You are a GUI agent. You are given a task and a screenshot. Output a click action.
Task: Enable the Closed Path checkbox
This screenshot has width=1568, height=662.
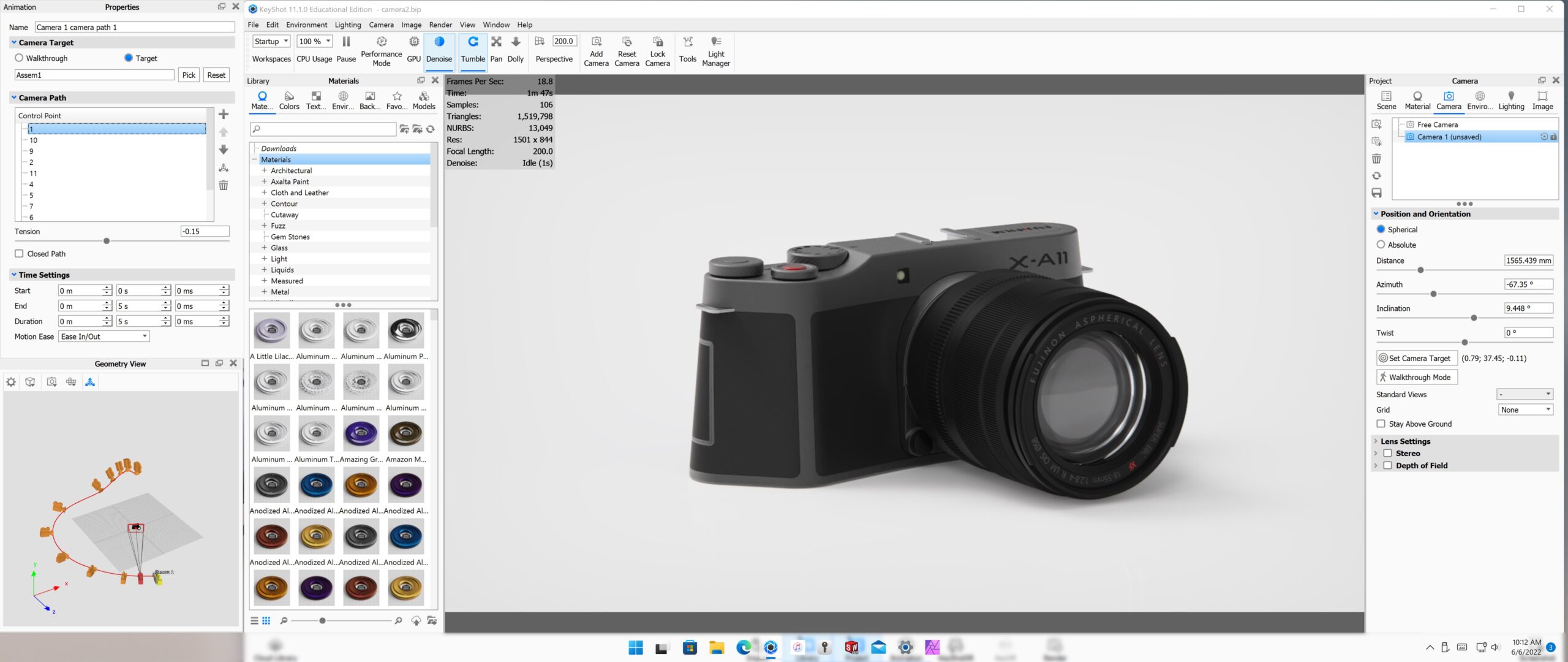(20, 254)
